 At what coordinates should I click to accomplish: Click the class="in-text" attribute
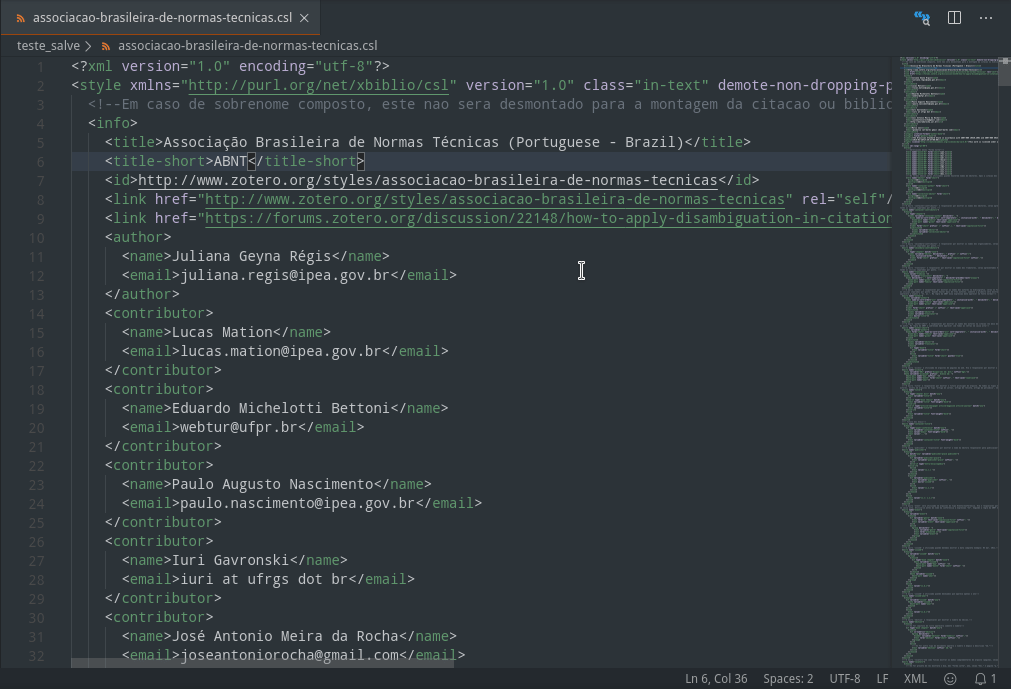[x=645, y=86]
